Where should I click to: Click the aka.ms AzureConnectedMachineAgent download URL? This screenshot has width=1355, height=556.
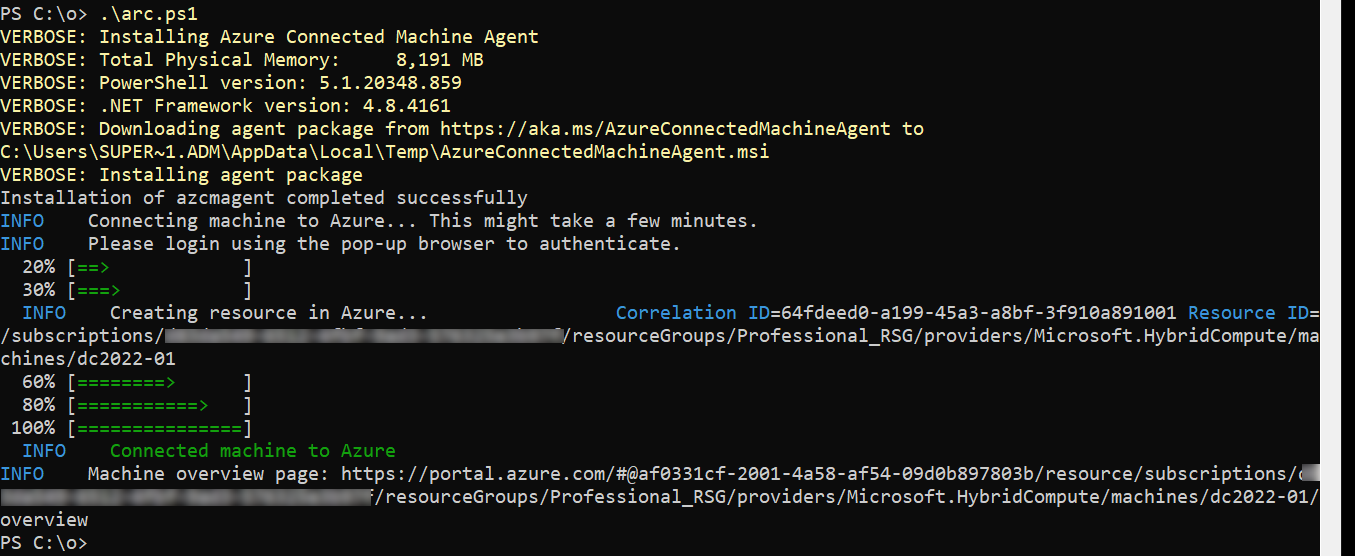(x=665, y=129)
